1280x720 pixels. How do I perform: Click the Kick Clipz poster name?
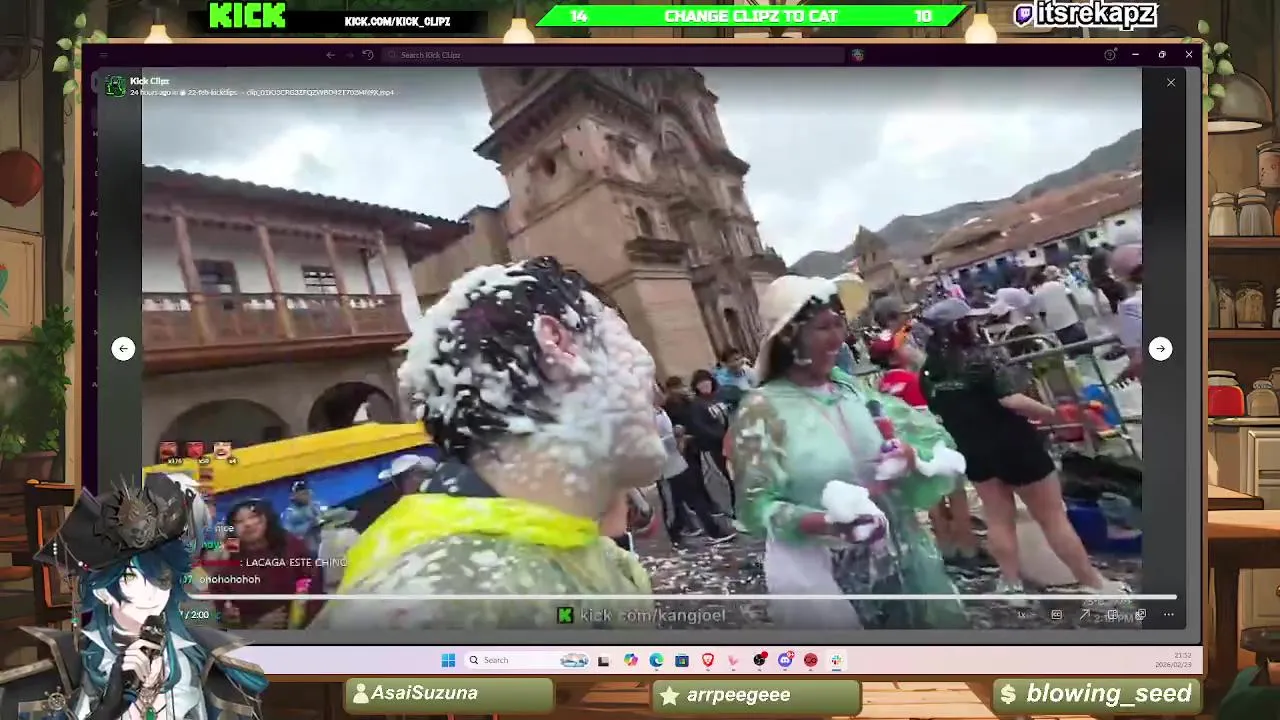pos(150,81)
